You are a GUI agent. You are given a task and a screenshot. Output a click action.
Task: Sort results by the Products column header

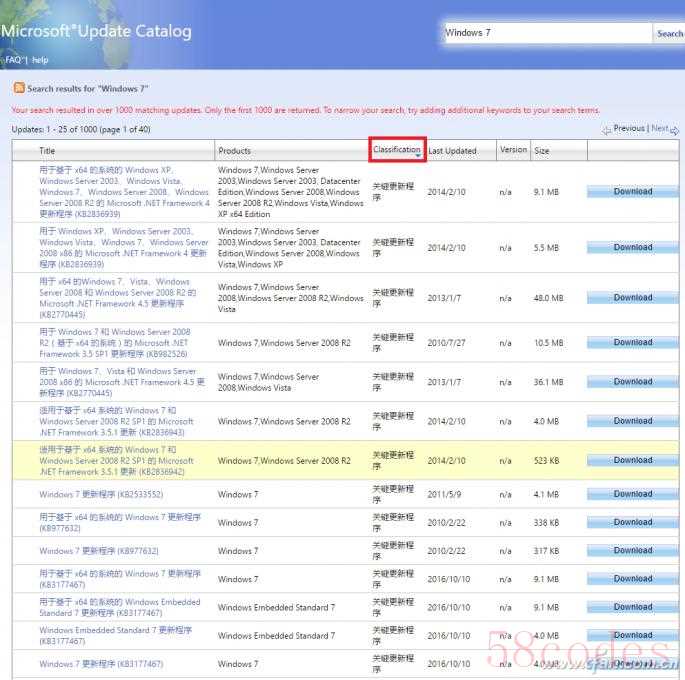[x=235, y=151]
